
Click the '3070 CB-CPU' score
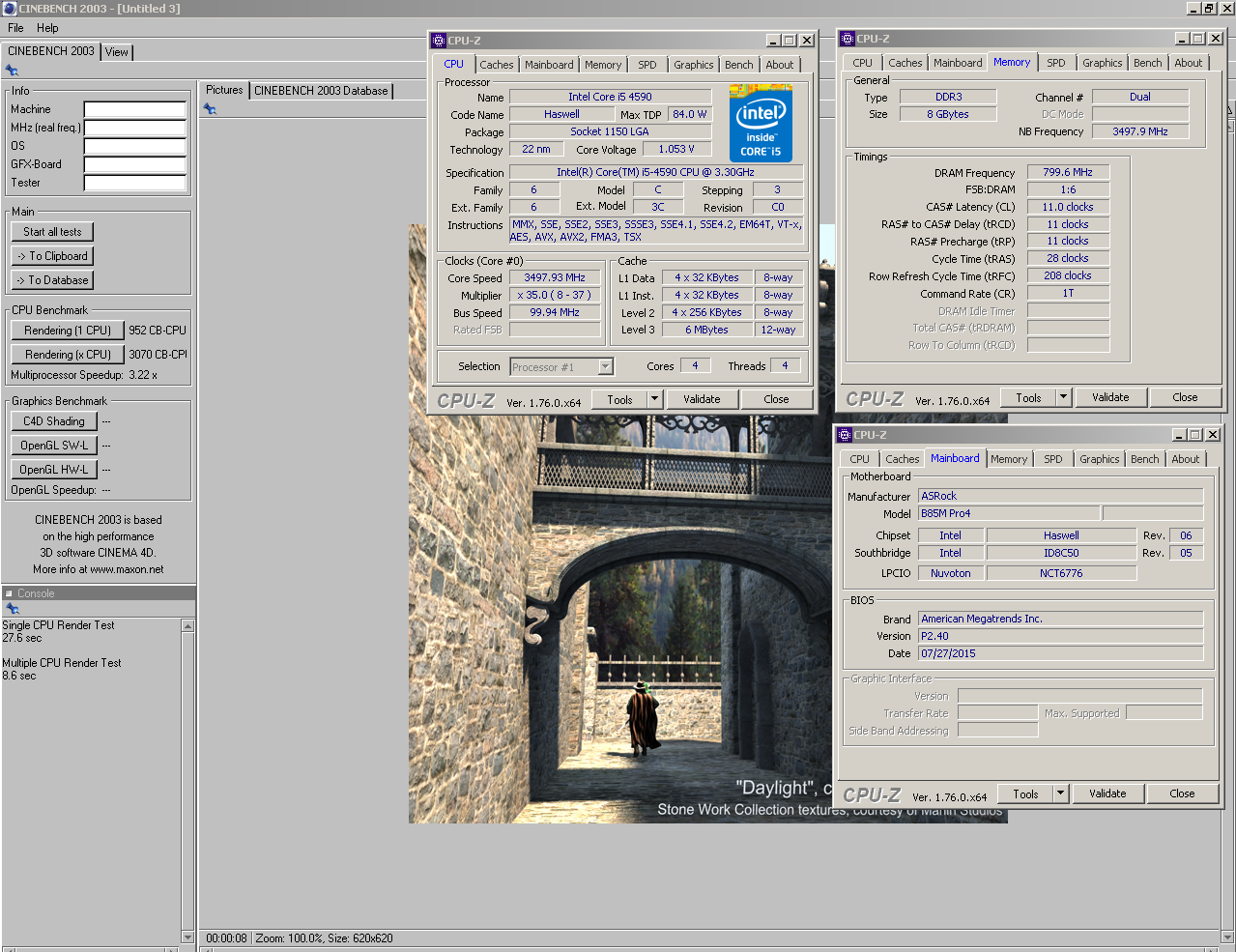(x=158, y=355)
